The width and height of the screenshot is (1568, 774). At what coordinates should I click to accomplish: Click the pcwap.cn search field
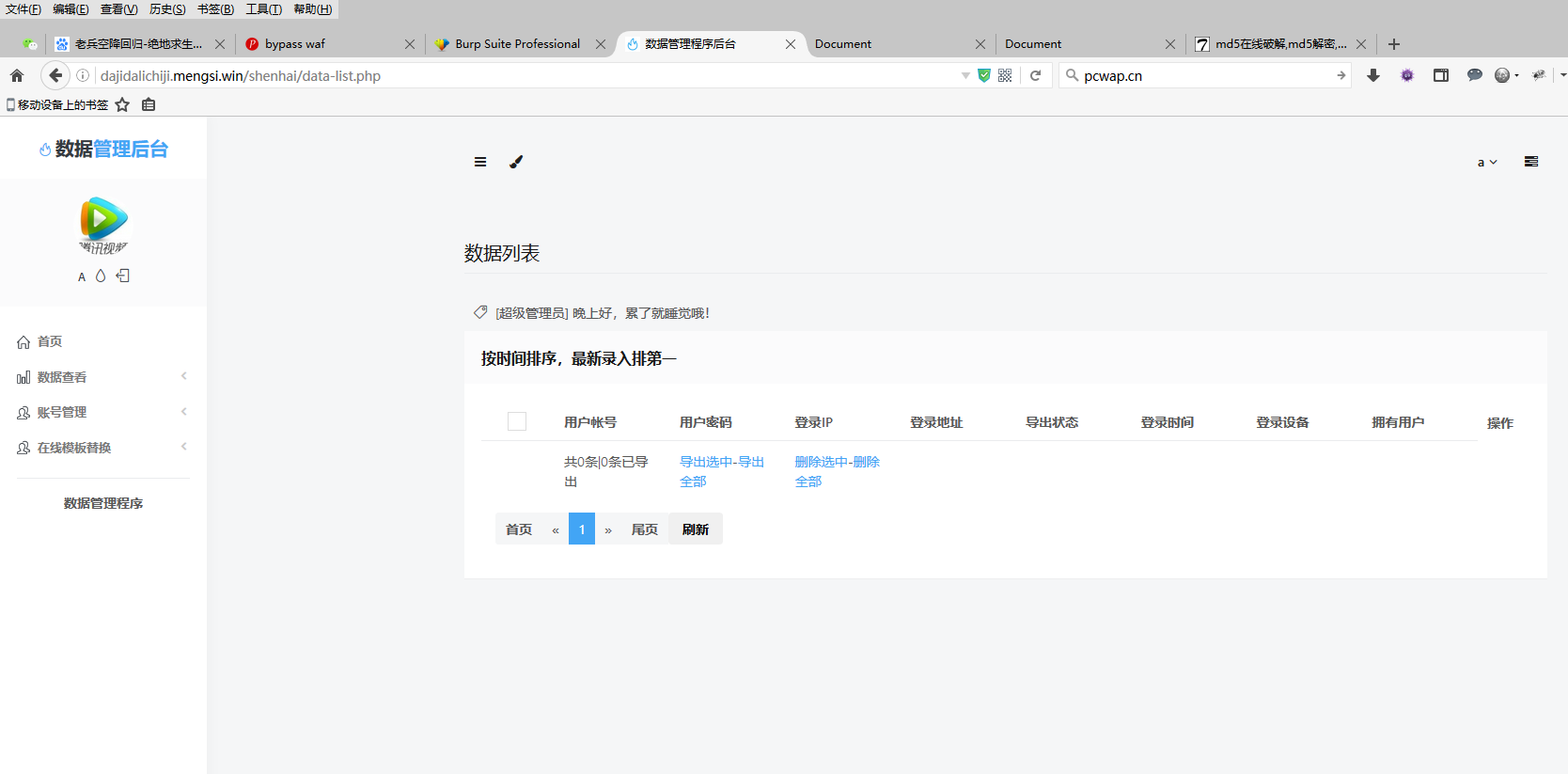click(x=1207, y=75)
